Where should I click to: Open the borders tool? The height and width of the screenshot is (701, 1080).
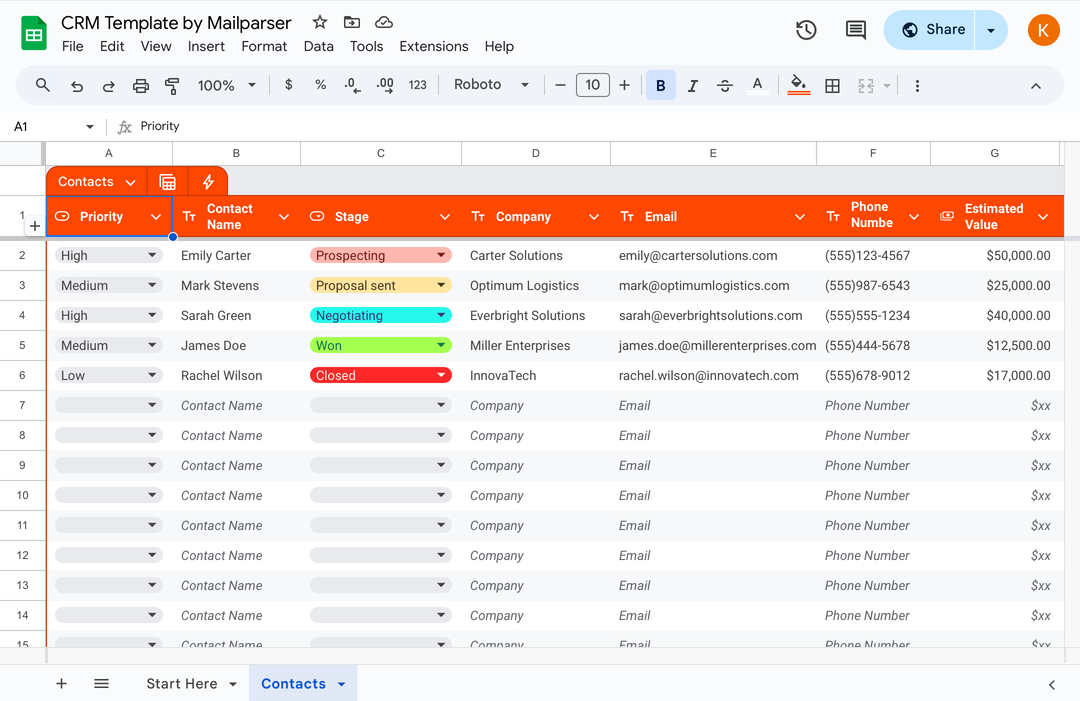(x=832, y=85)
